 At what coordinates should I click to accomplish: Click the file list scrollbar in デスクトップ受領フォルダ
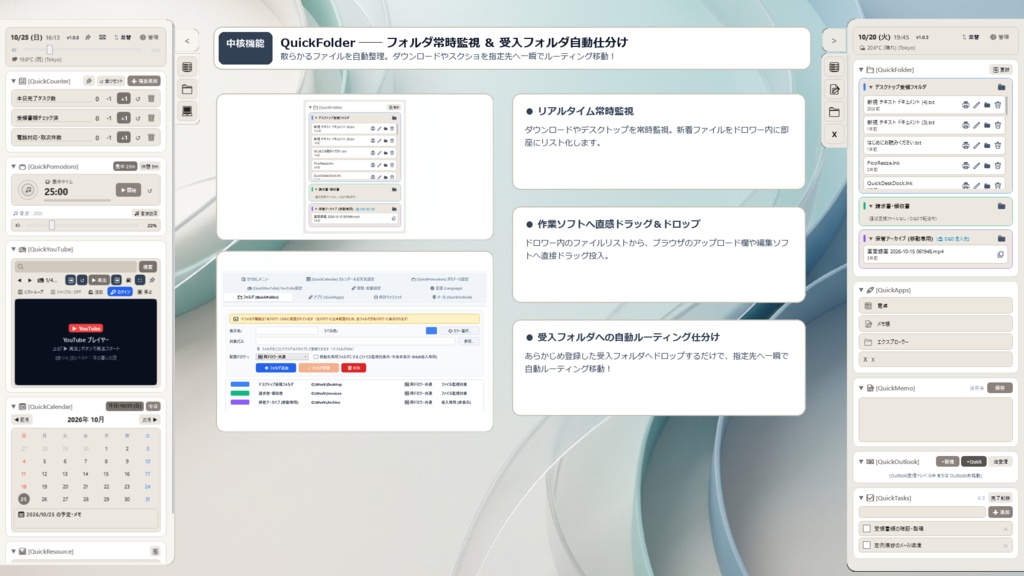pos(1007,106)
